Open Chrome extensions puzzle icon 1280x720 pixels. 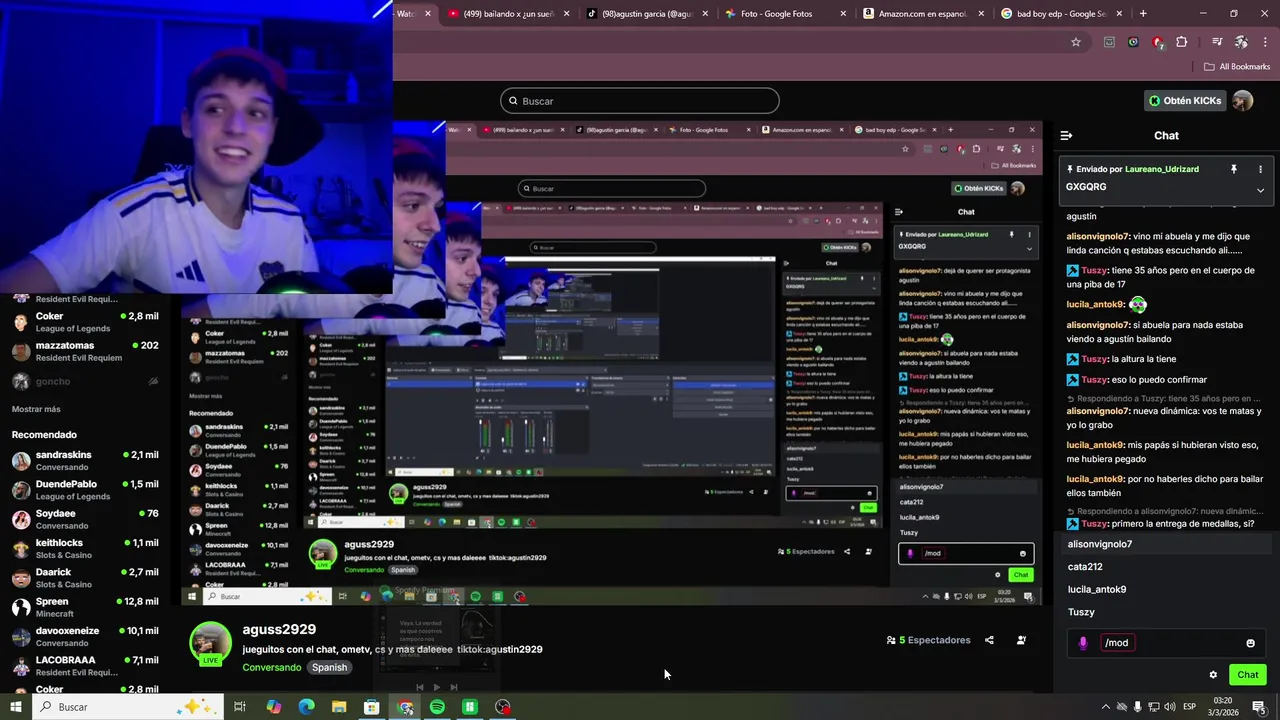[1182, 42]
